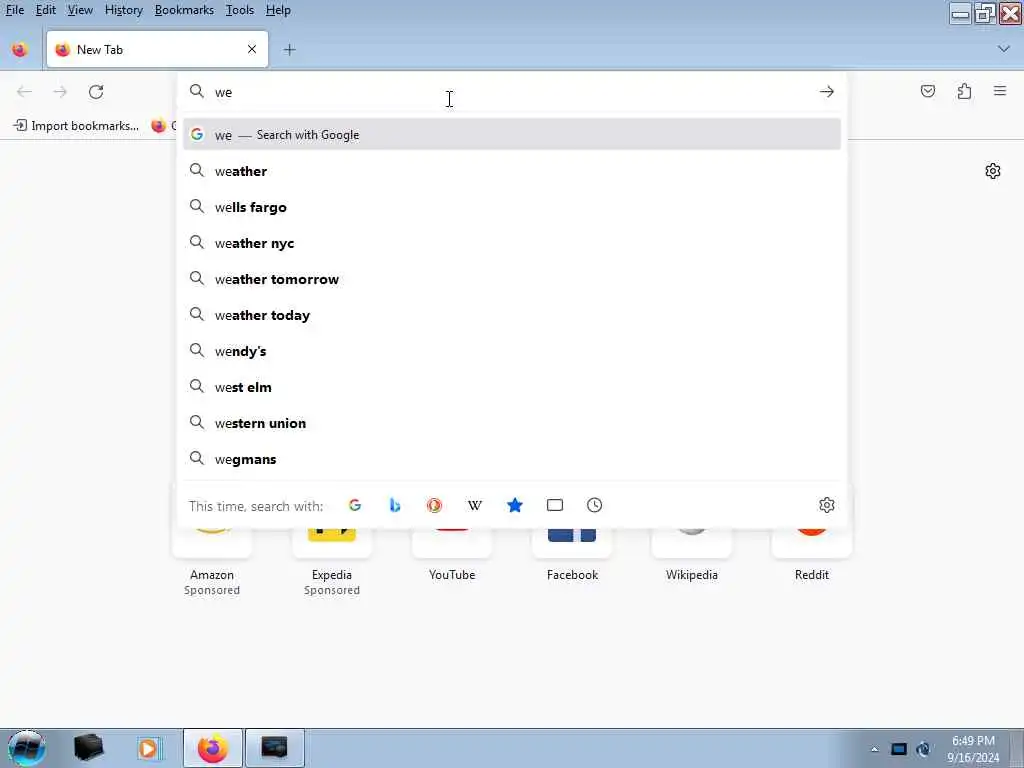Open the History menu

[123, 10]
